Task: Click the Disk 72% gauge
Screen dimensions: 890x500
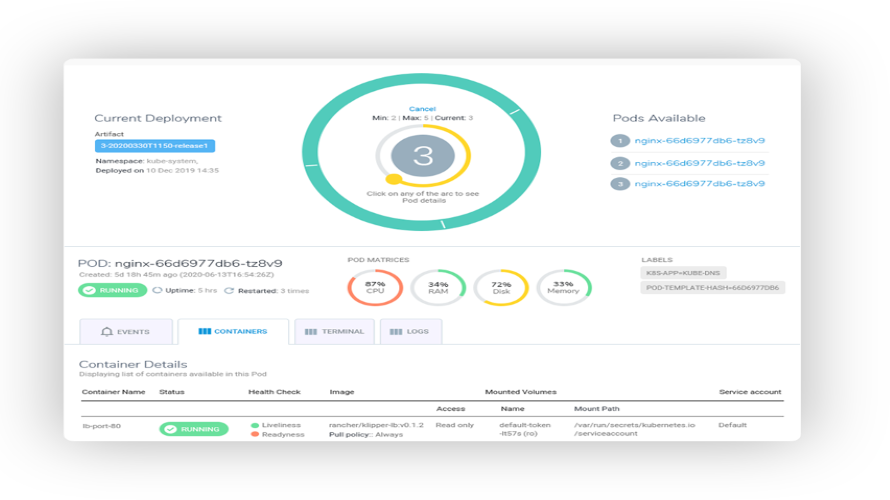Action: (x=501, y=287)
